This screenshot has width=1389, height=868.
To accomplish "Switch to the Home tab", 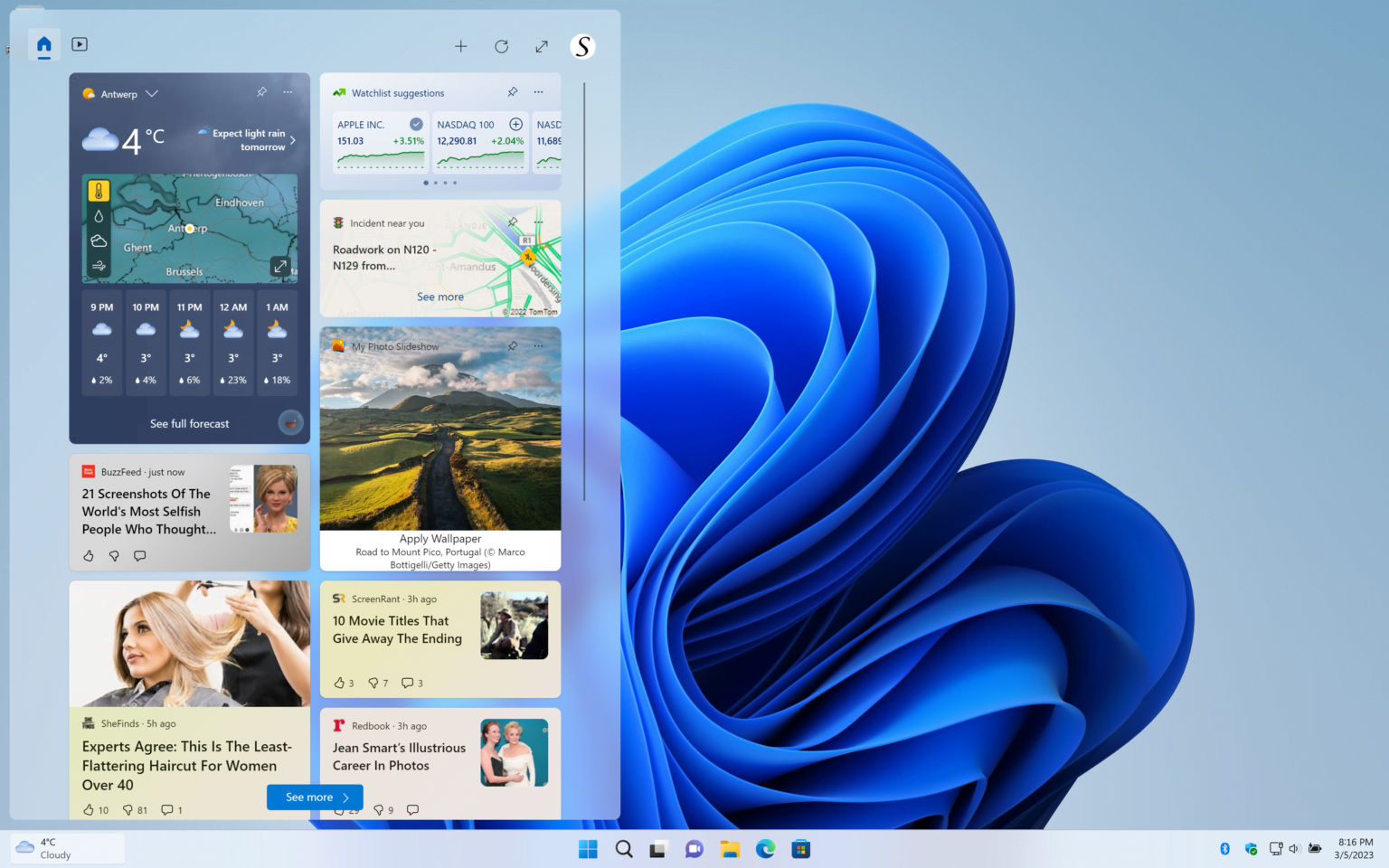I will [x=43, y=43].
